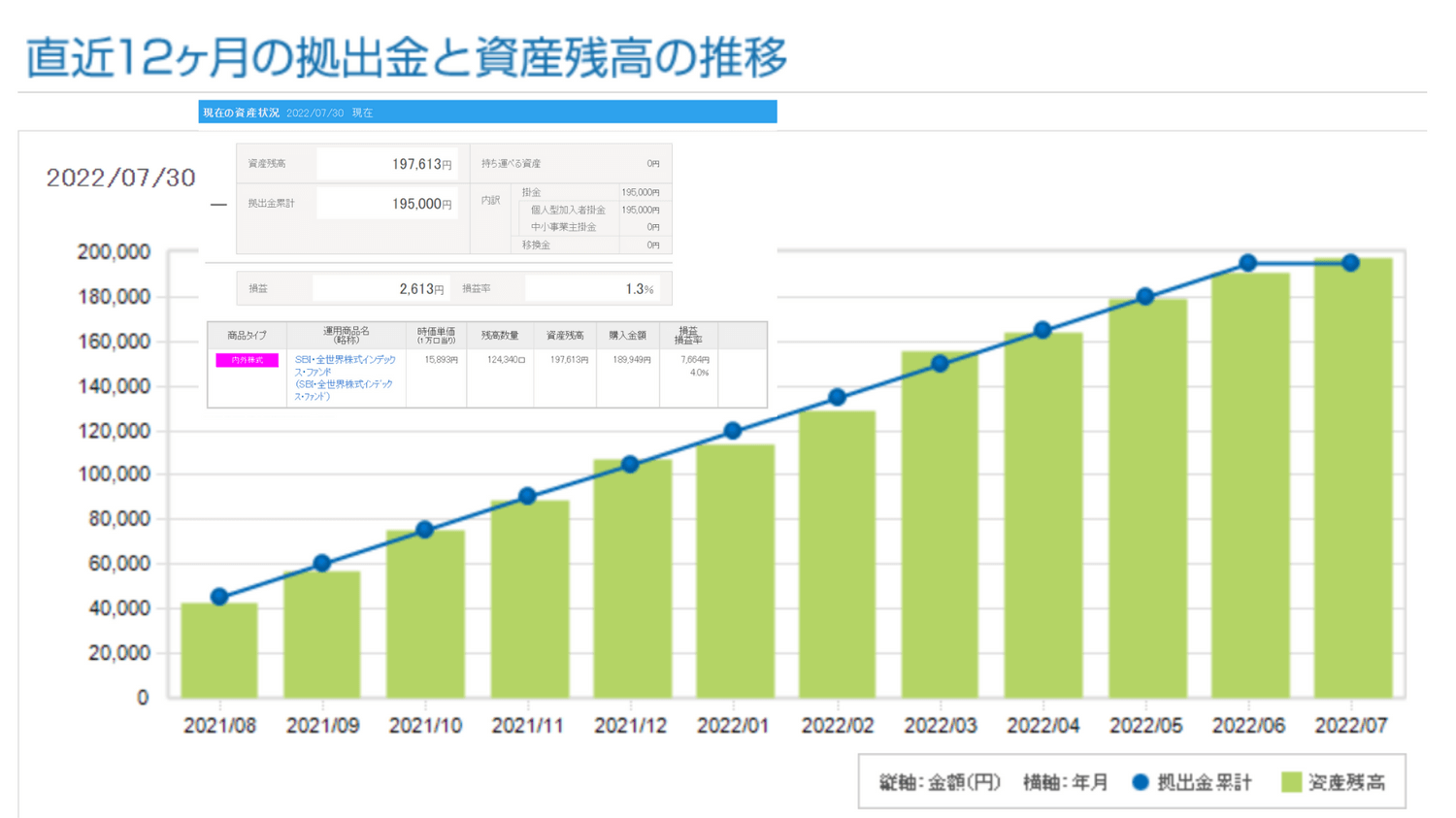
Task: Click the green 資産残高 legend swatch
Action: (x=1291, y=782)
